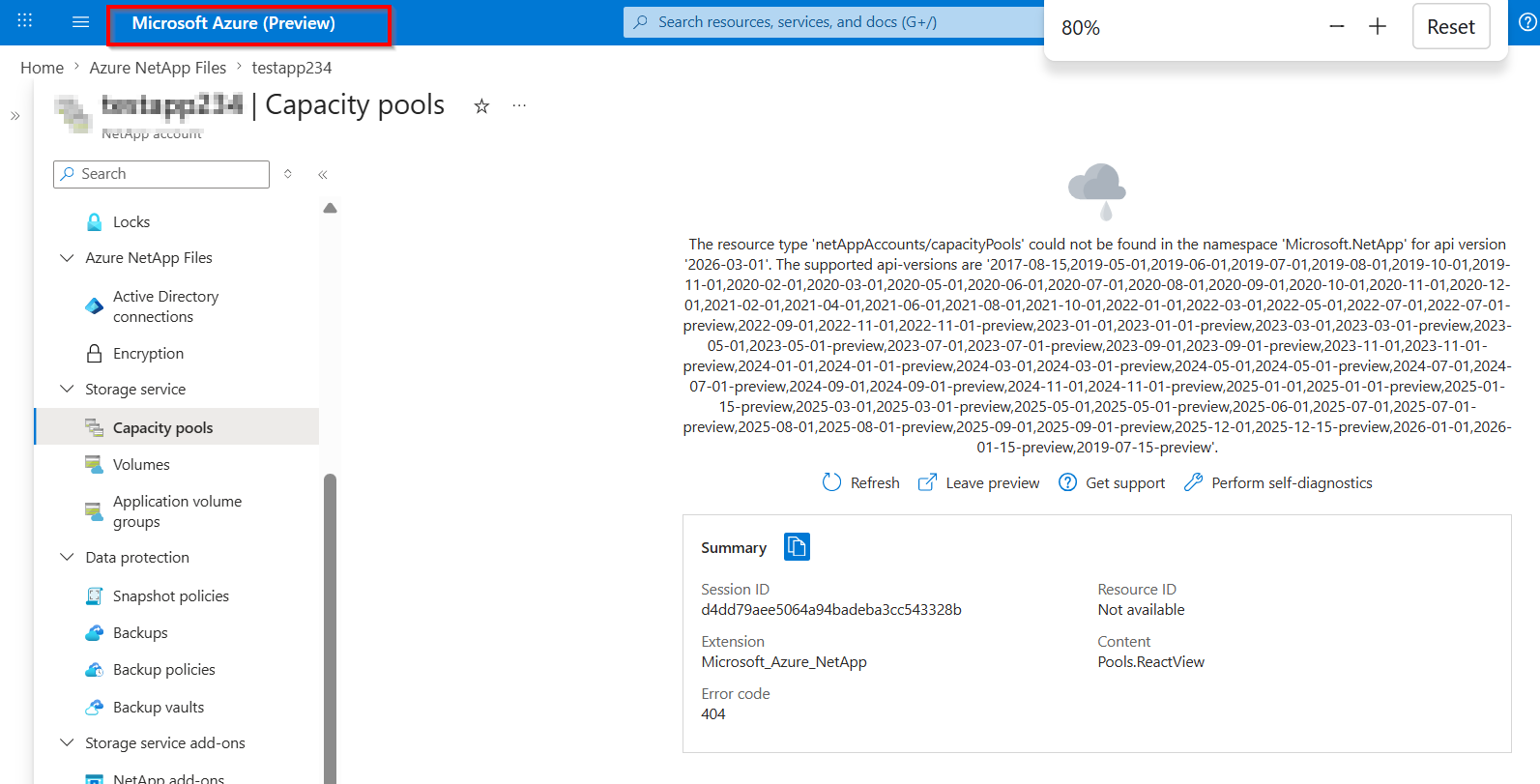
Task: Collapse the Storage service add-ons group
Action: [67, 743]
